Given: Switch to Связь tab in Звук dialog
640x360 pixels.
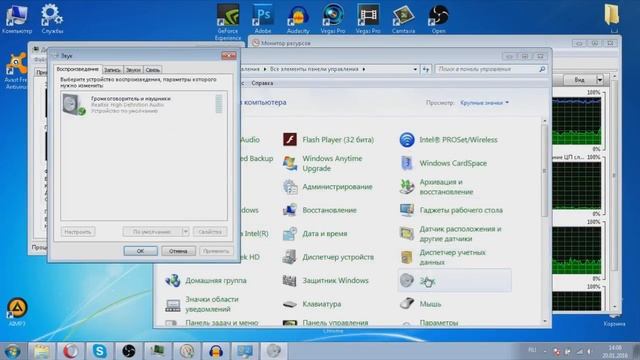Looking at the screenshot, I should tap(153, 70).
